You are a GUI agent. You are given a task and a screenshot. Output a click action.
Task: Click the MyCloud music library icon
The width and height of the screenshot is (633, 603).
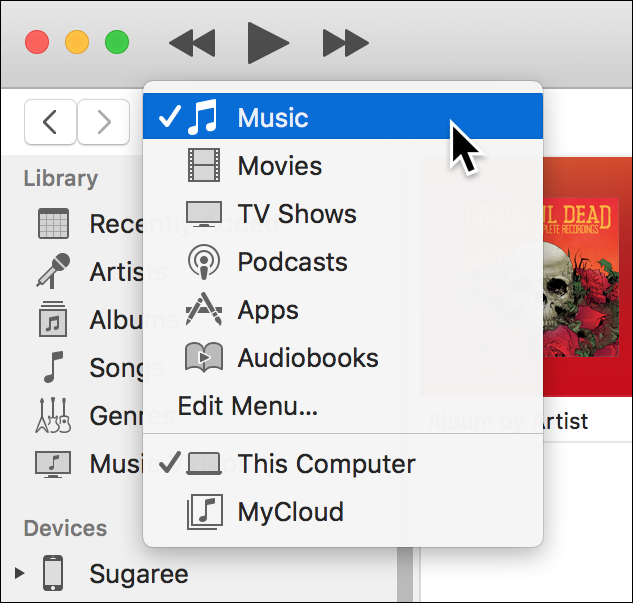point(205,511)
